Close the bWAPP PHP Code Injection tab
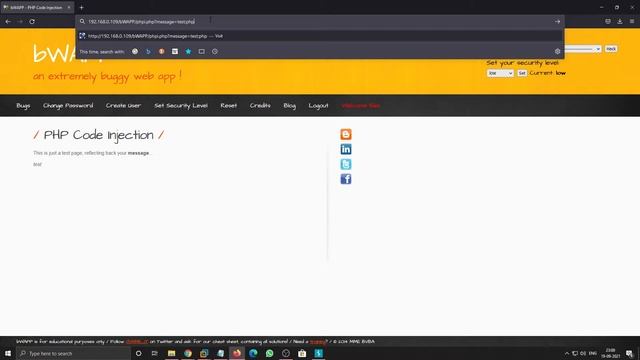The height and width of the screenshot is (360, 640). pos(69,7)
